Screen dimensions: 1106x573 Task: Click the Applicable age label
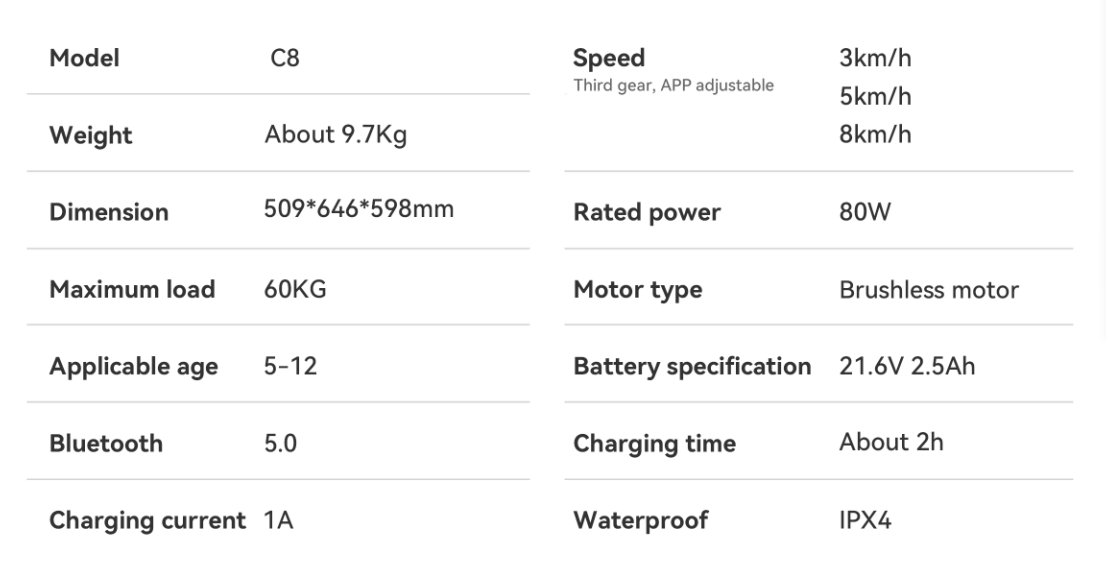133,367
